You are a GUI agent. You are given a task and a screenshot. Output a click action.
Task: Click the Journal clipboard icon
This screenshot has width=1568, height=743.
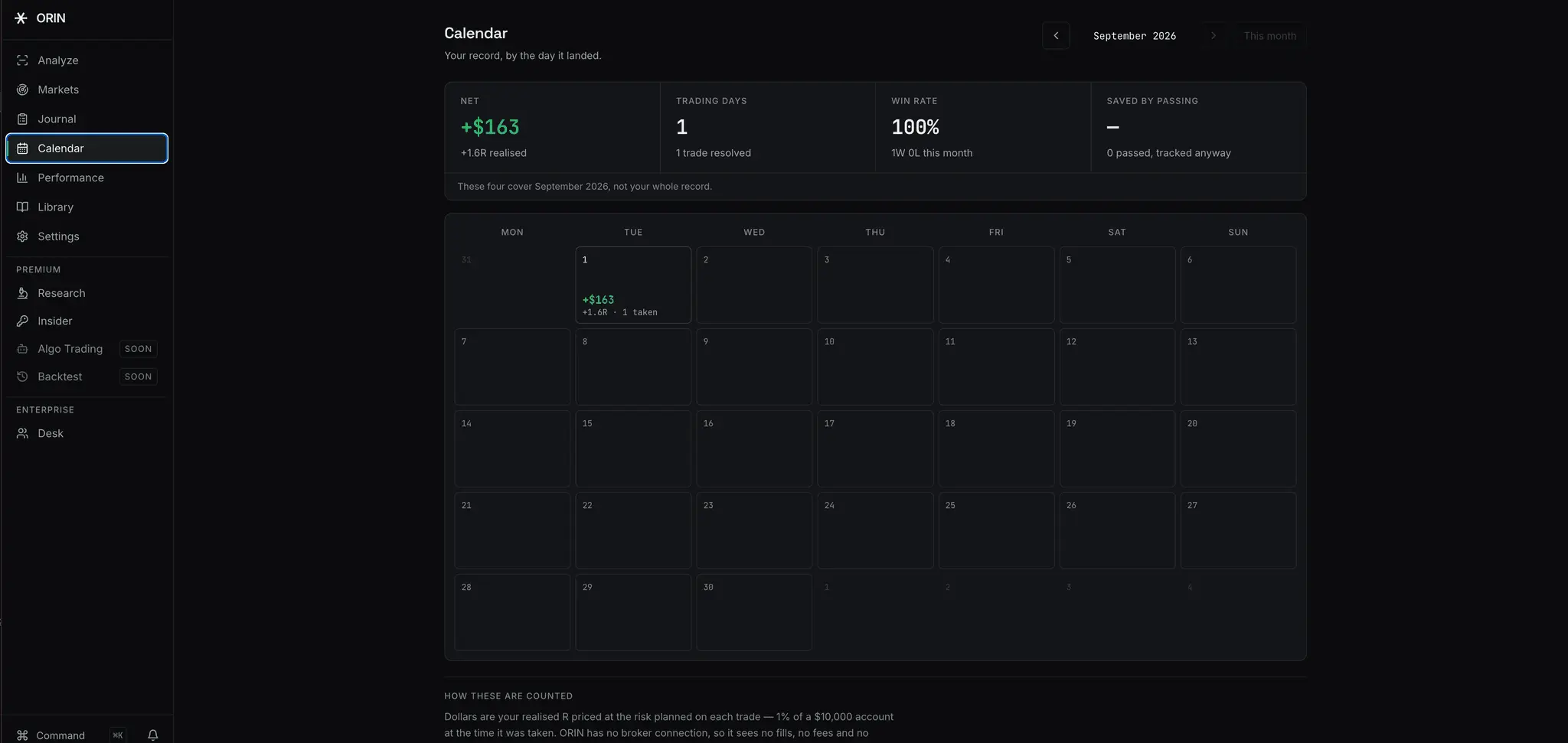click(x=22, y=119)
